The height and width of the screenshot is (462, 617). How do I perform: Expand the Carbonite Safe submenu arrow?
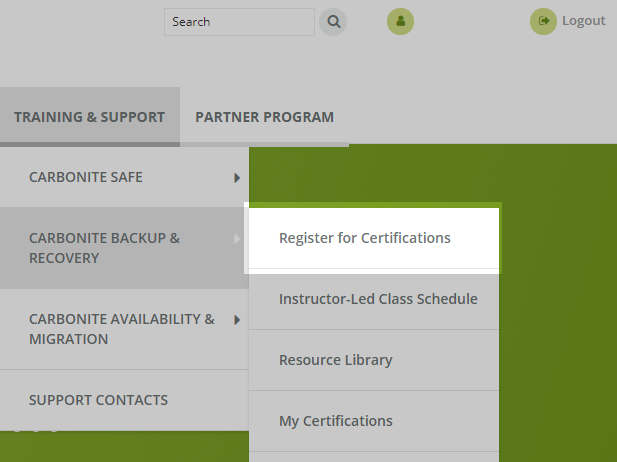click(x=237, y=178)
